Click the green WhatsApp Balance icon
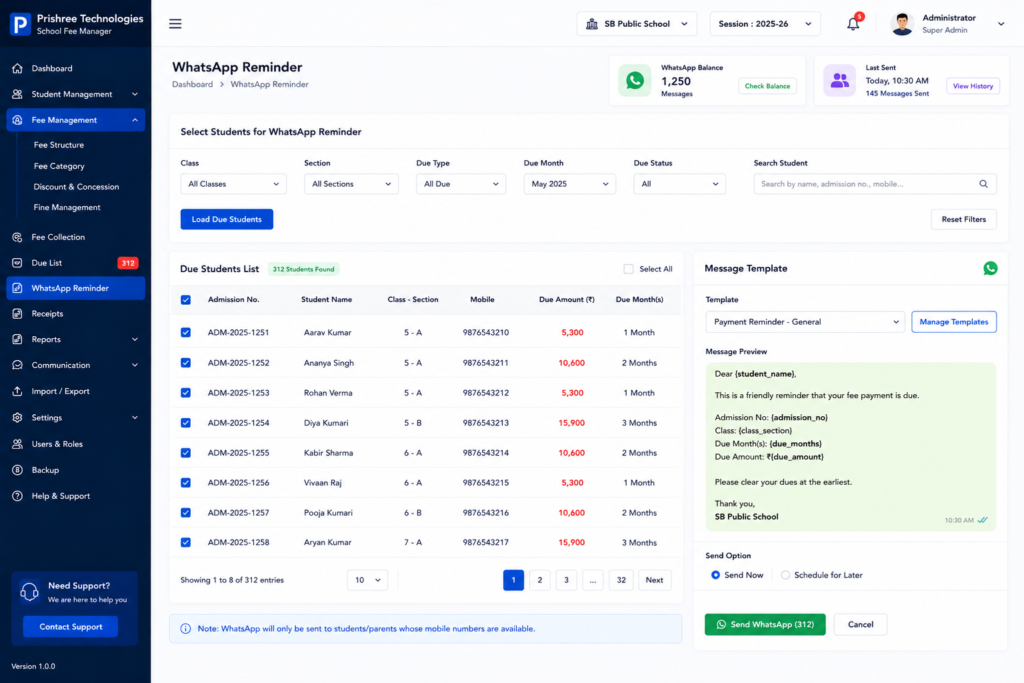 point(635,80)
